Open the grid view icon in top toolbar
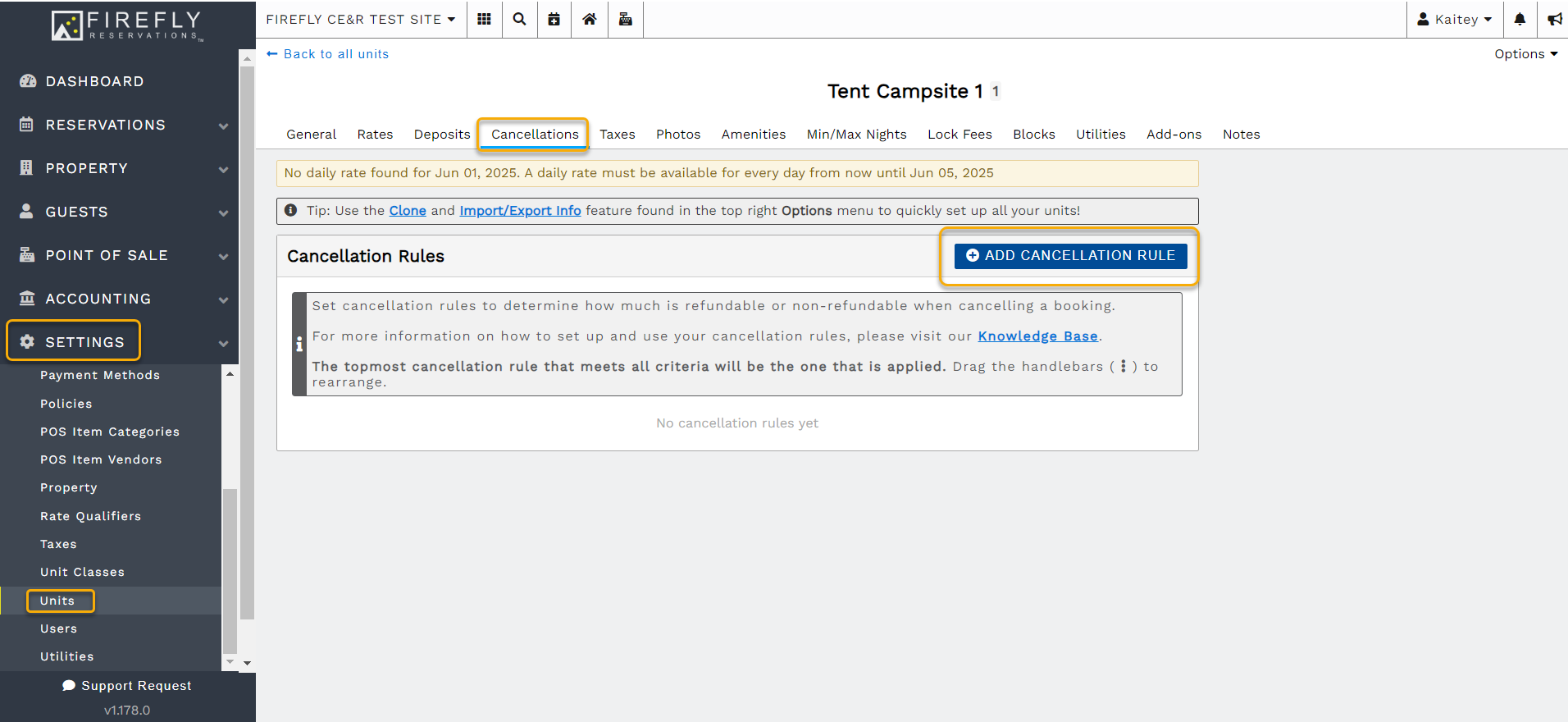1568x722 pixels. (484, 19)
